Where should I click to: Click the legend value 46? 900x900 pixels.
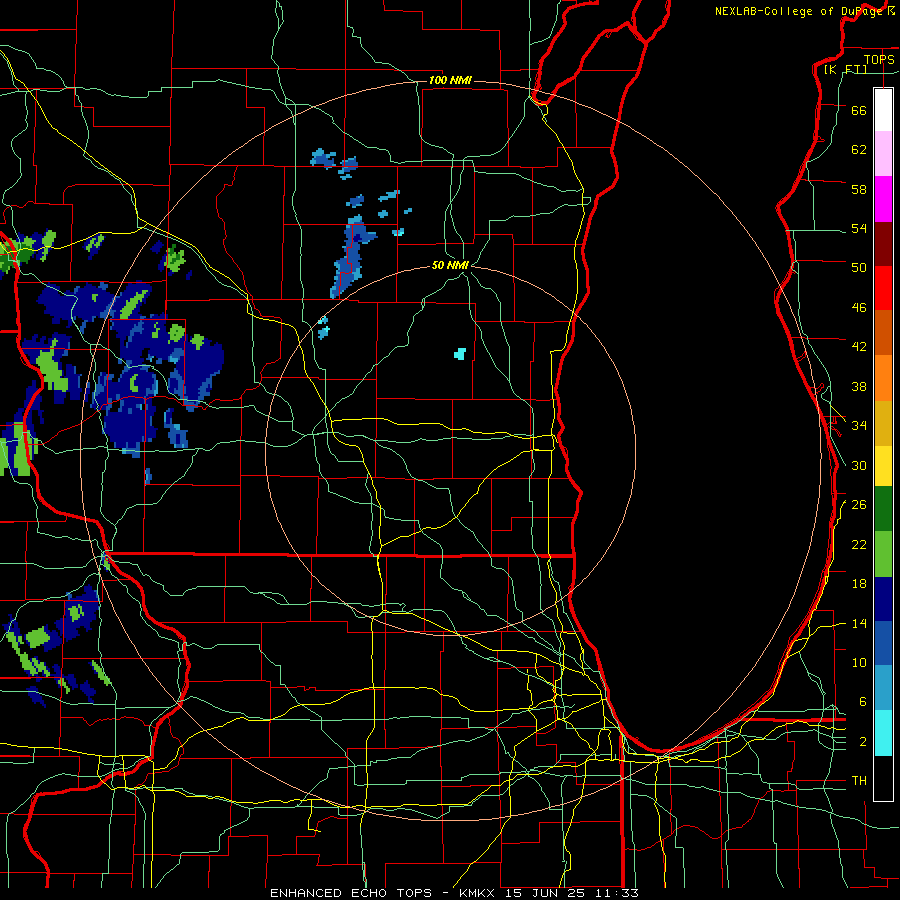[x=859, y=307]
